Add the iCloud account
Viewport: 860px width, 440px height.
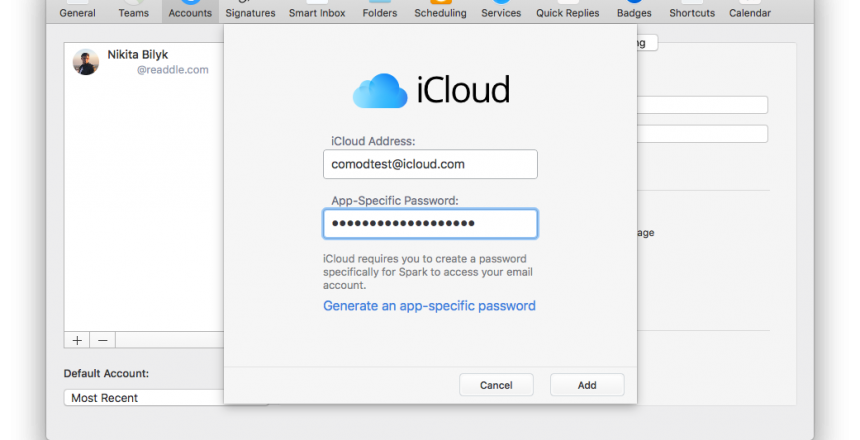(x=587, y=385)
